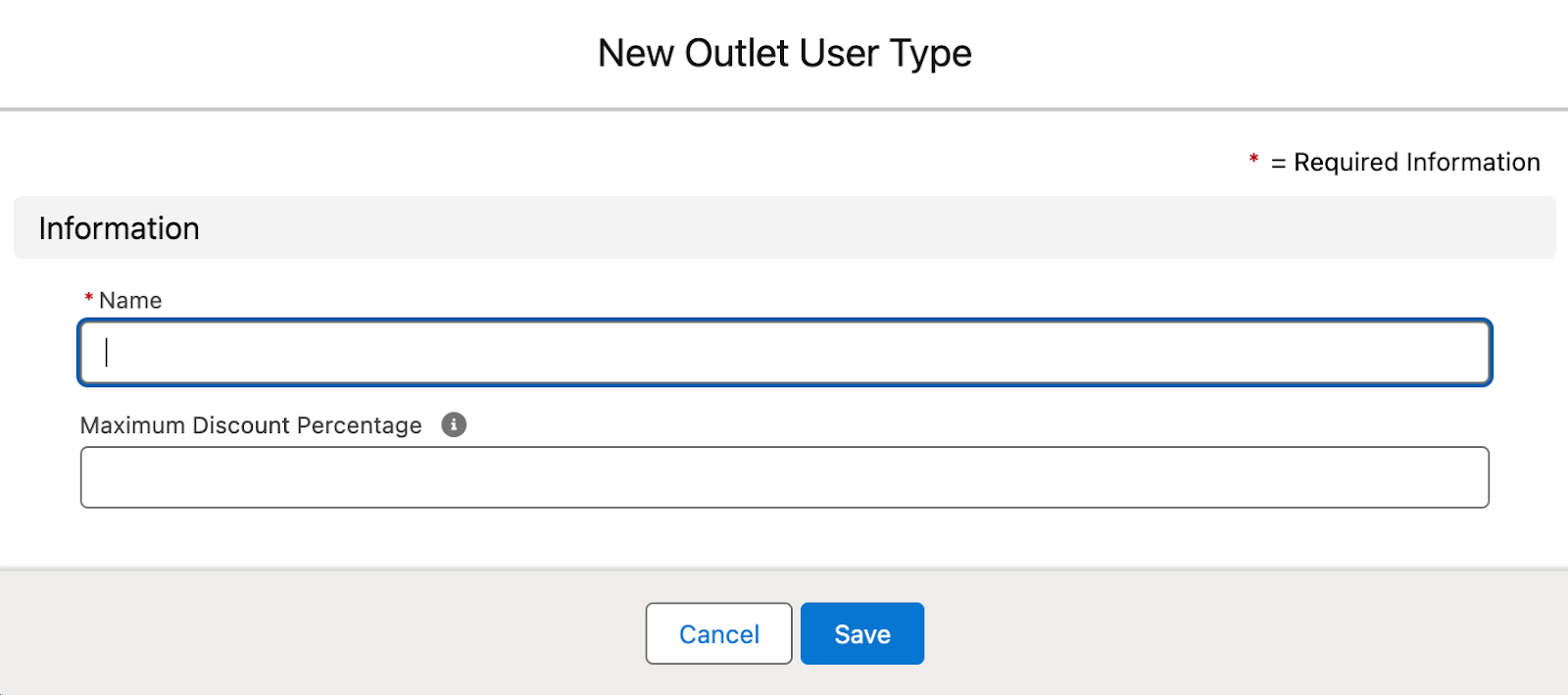The width and height of the screenshot is (1568, 695).
Task: Click the Maximum Discount Percentage info icon
Action: [454, 424]
